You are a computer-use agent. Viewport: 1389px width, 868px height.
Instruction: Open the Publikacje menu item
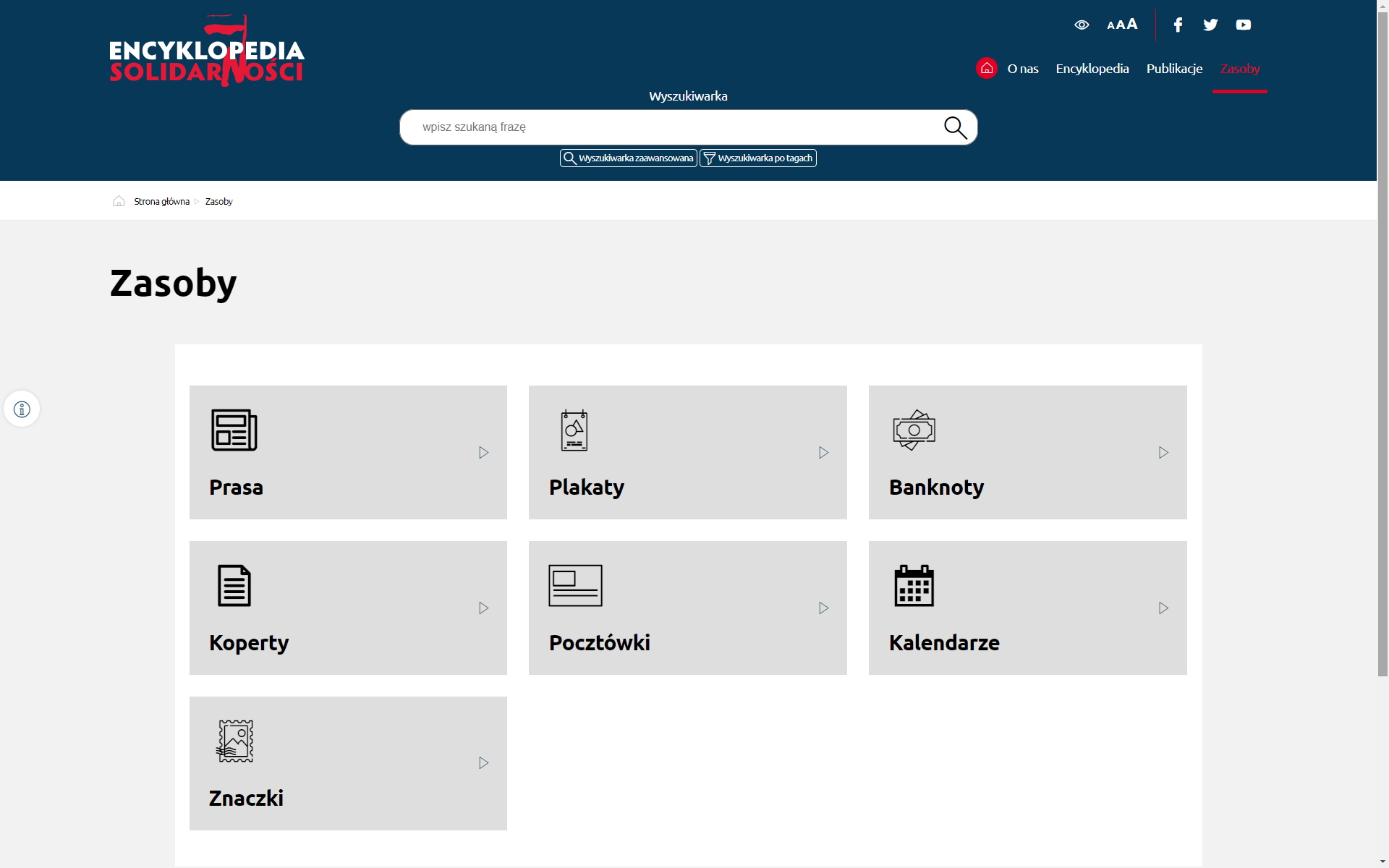click(1174, 69)
